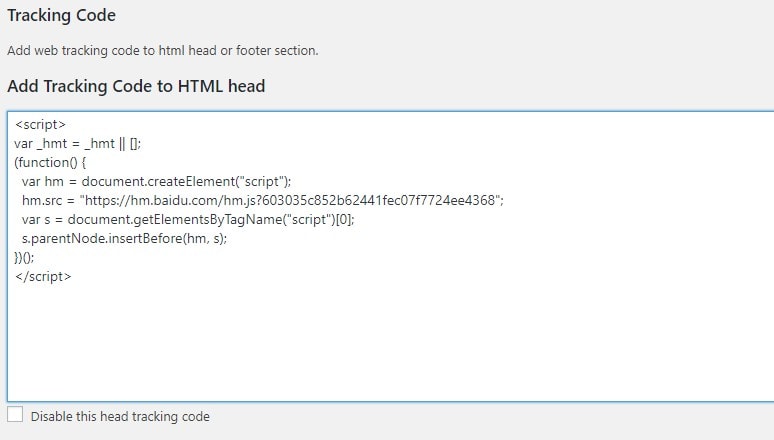Click the "Add web tracking code" description text
Image resolution: width=774 pixels, height=440 pixels.
(x=162, y=50)
